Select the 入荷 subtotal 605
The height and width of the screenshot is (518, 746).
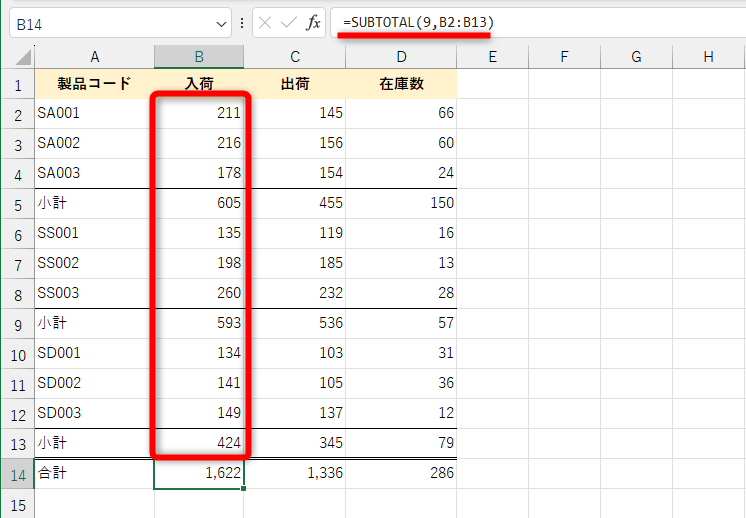point(199,203)
